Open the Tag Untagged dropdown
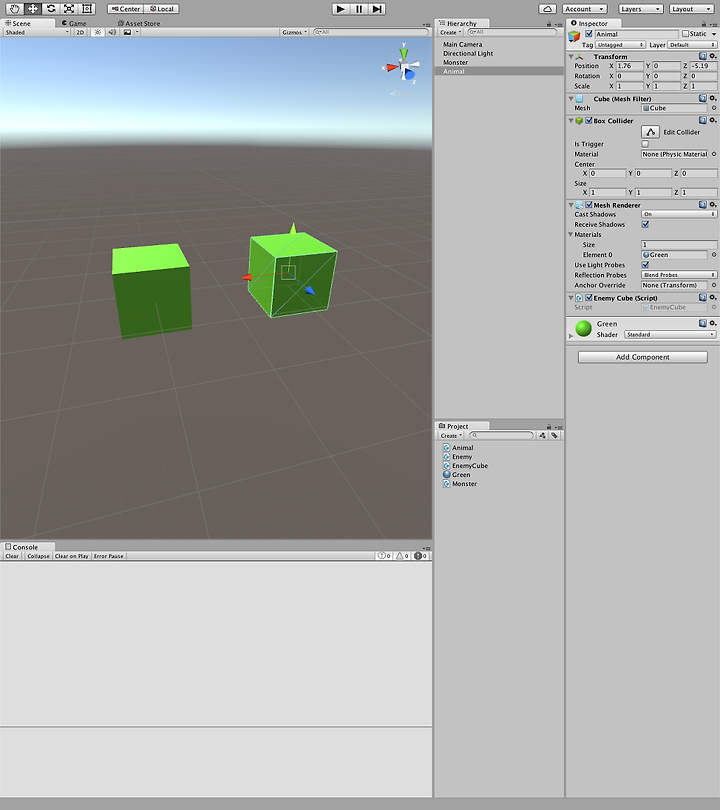720x810 pixels. [620, 45]
